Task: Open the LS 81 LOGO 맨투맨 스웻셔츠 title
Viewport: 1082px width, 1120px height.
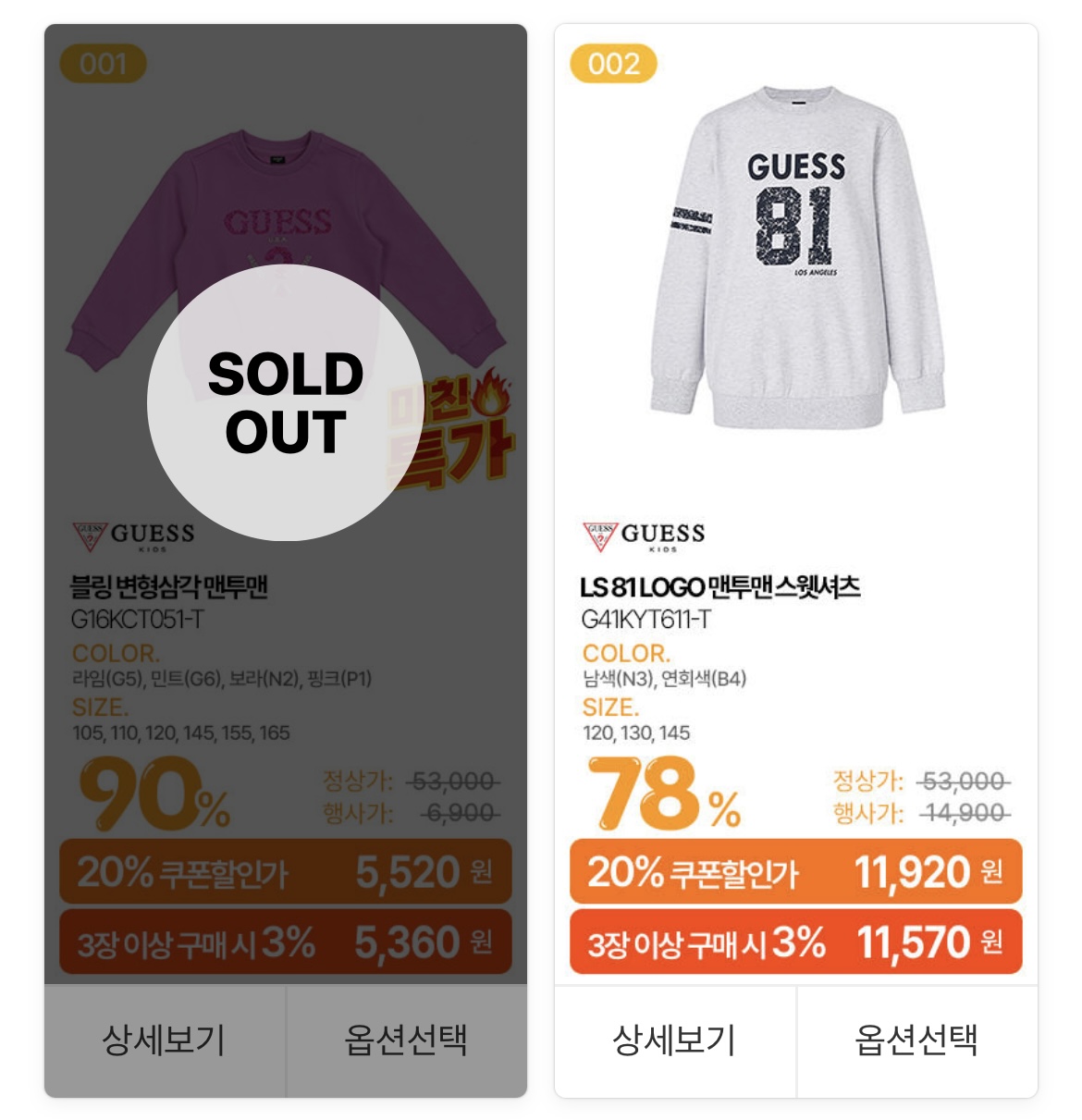Action: (x=720, y=587)
